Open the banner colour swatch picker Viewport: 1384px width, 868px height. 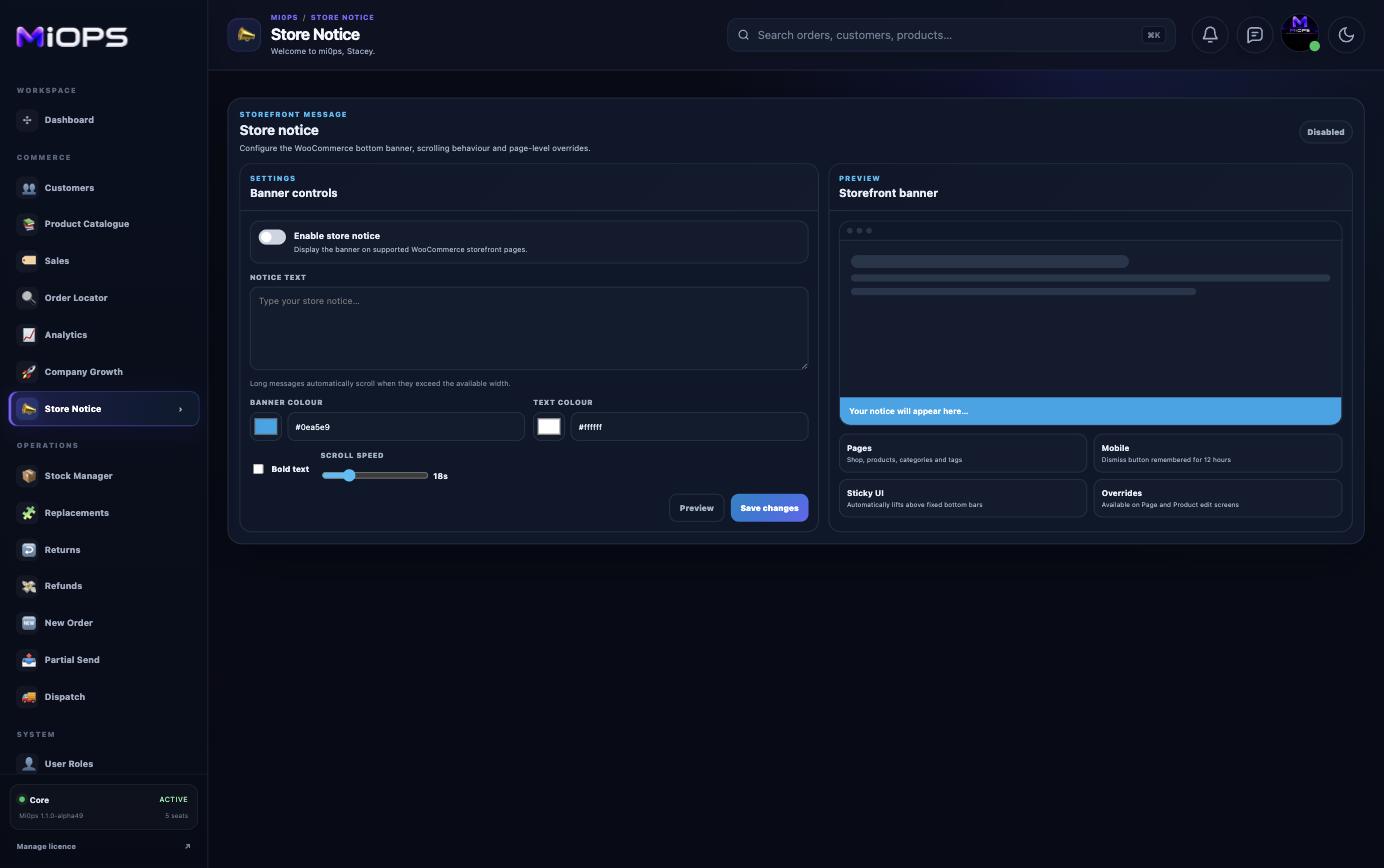coord(266,427)
